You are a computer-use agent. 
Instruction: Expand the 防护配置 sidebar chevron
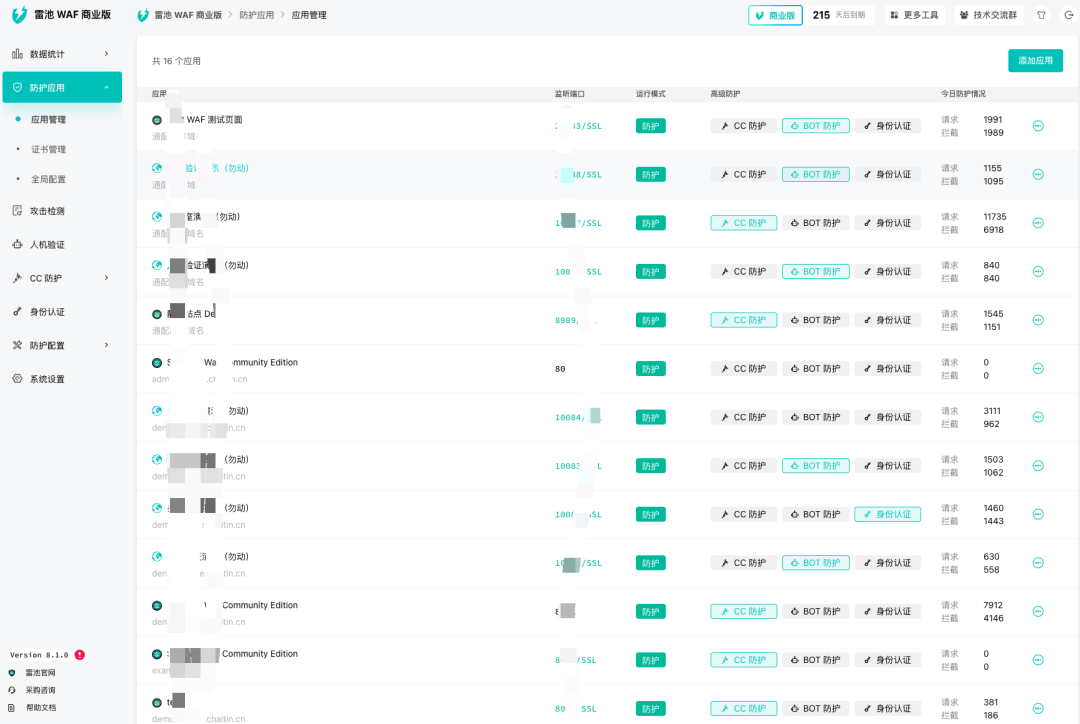pos(106,345)
